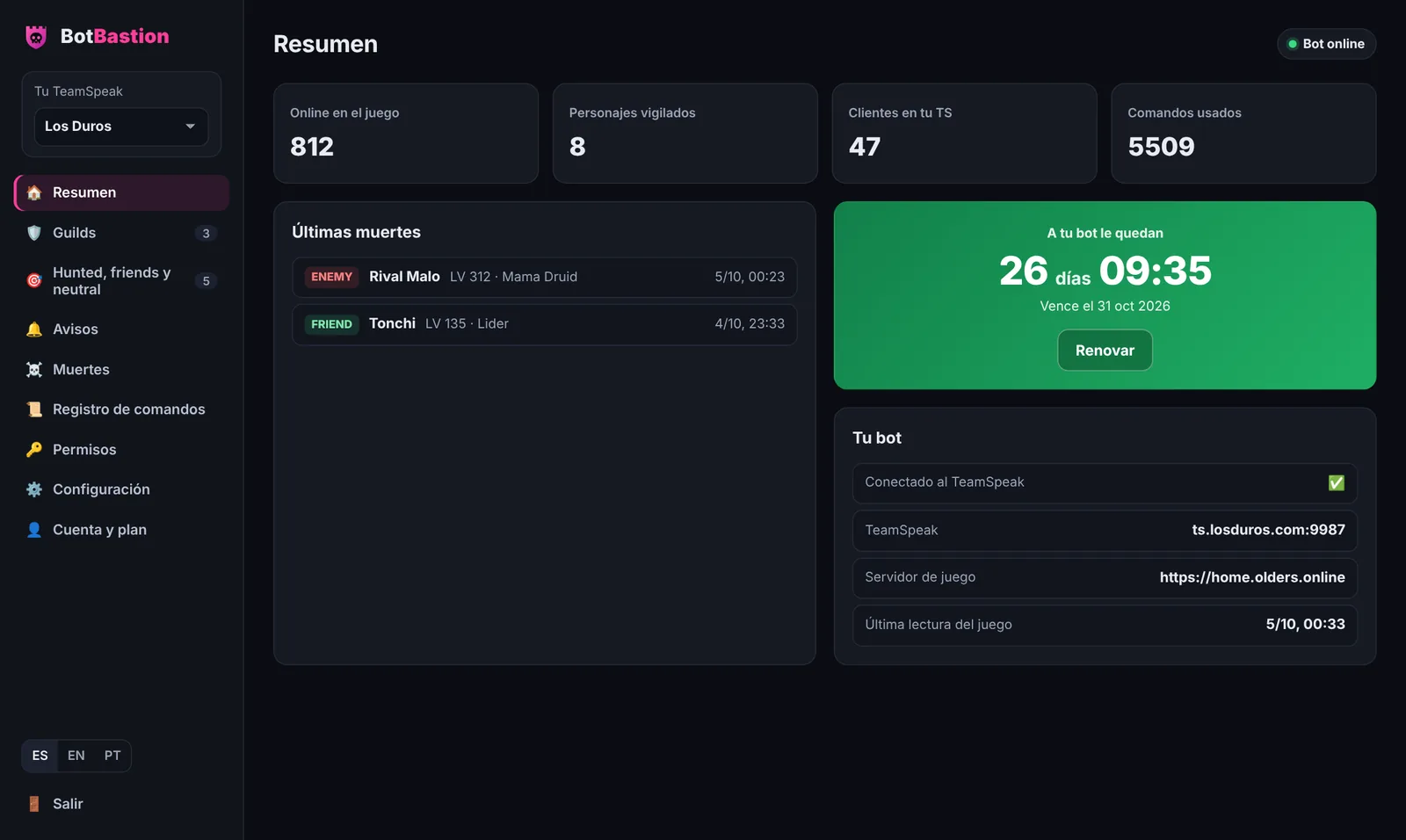Click the Personajes vigilados card value 8

coord(577,147)
